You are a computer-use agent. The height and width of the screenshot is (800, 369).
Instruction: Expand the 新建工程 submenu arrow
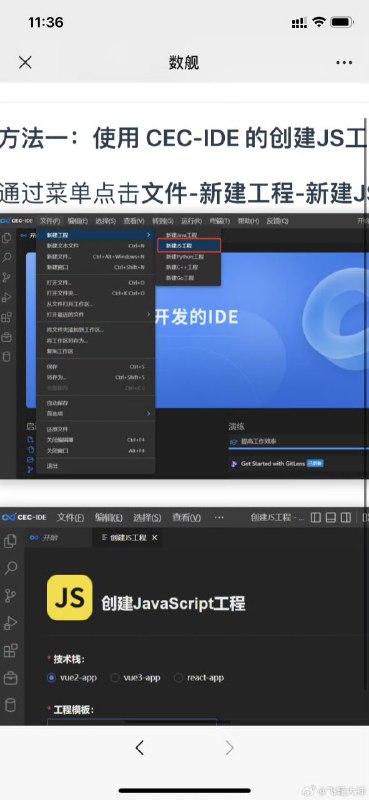(149, 235)
